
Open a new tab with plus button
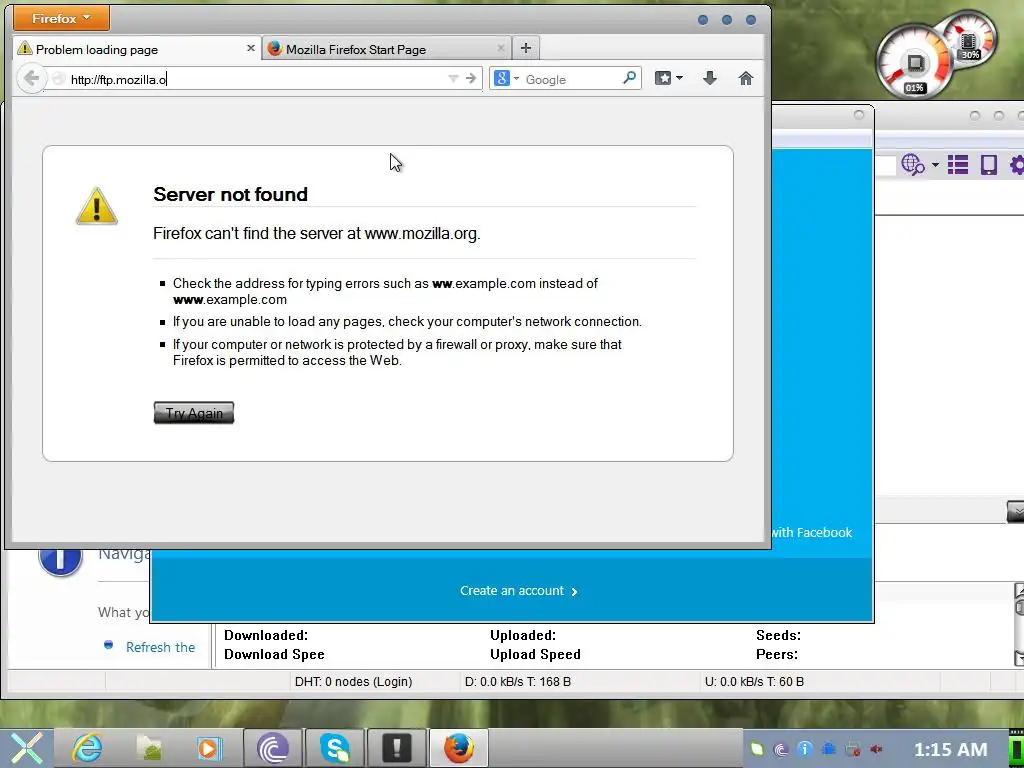tap(526, 48)
